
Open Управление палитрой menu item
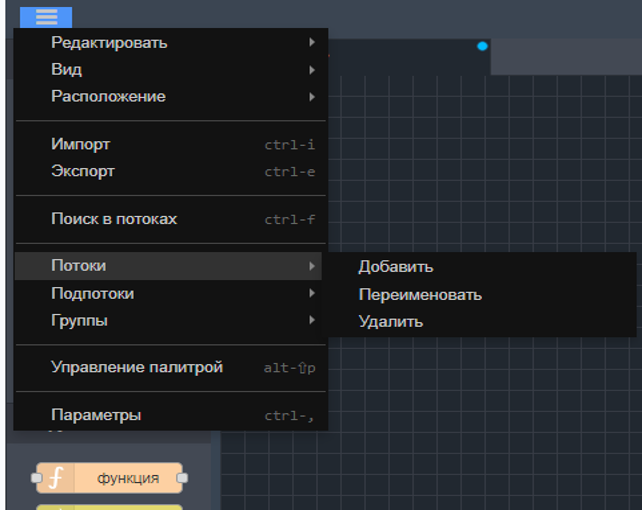coord(137,367)
